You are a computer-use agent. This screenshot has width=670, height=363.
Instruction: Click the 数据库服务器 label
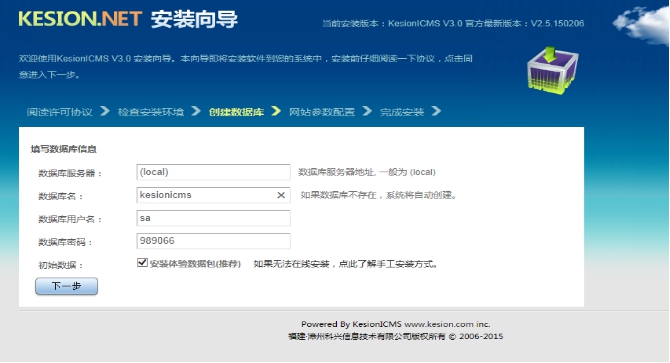coord(70,173)
